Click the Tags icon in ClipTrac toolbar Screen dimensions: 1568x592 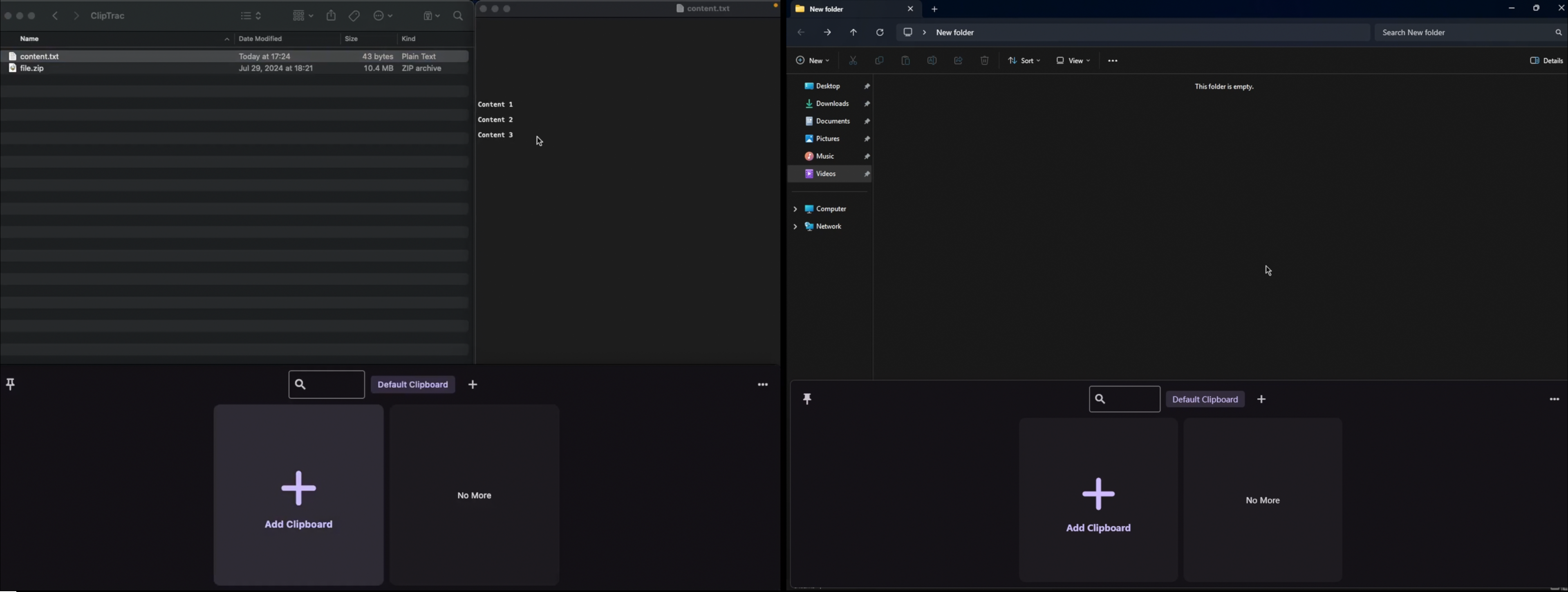click(354, 16)
